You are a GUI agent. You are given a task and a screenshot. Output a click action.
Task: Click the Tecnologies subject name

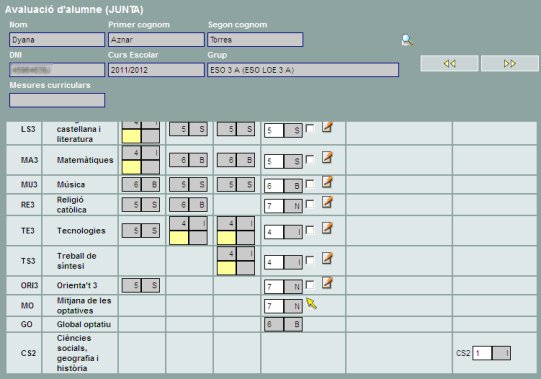[x=81, y=231]
